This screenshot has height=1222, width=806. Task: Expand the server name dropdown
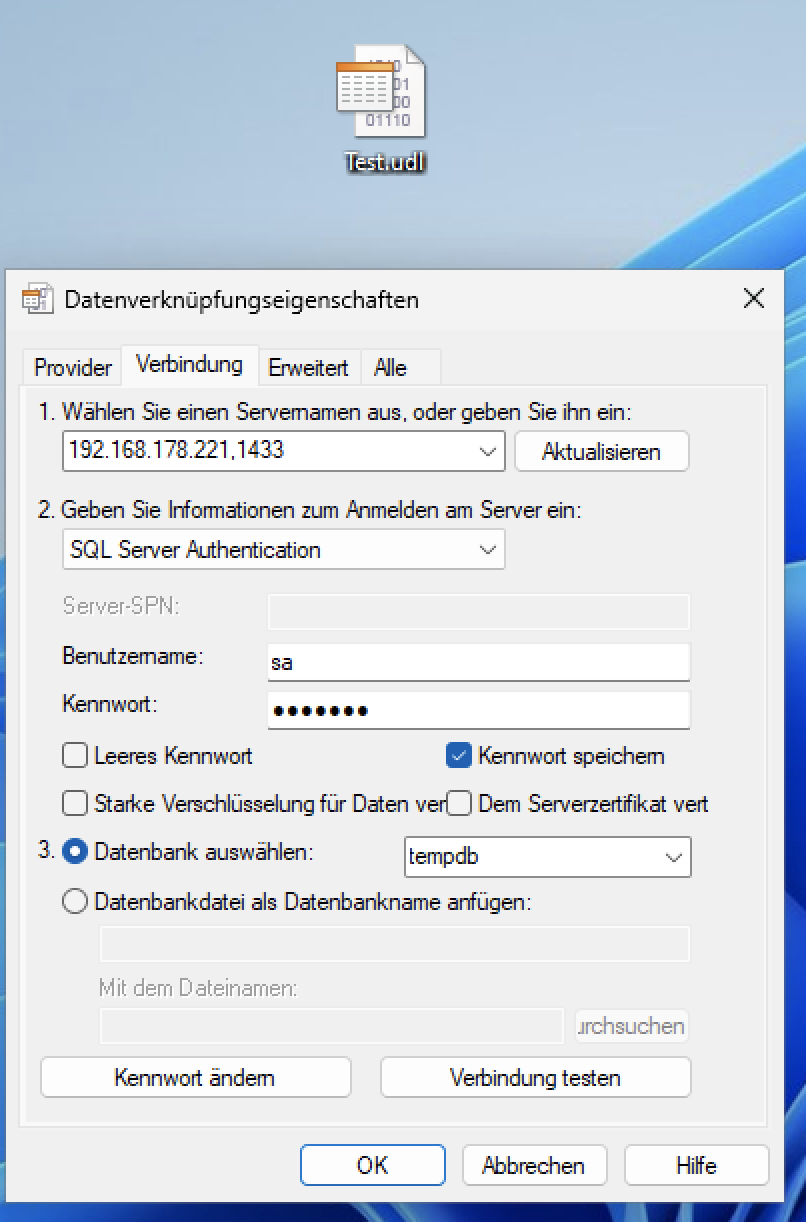coord(488,451)
